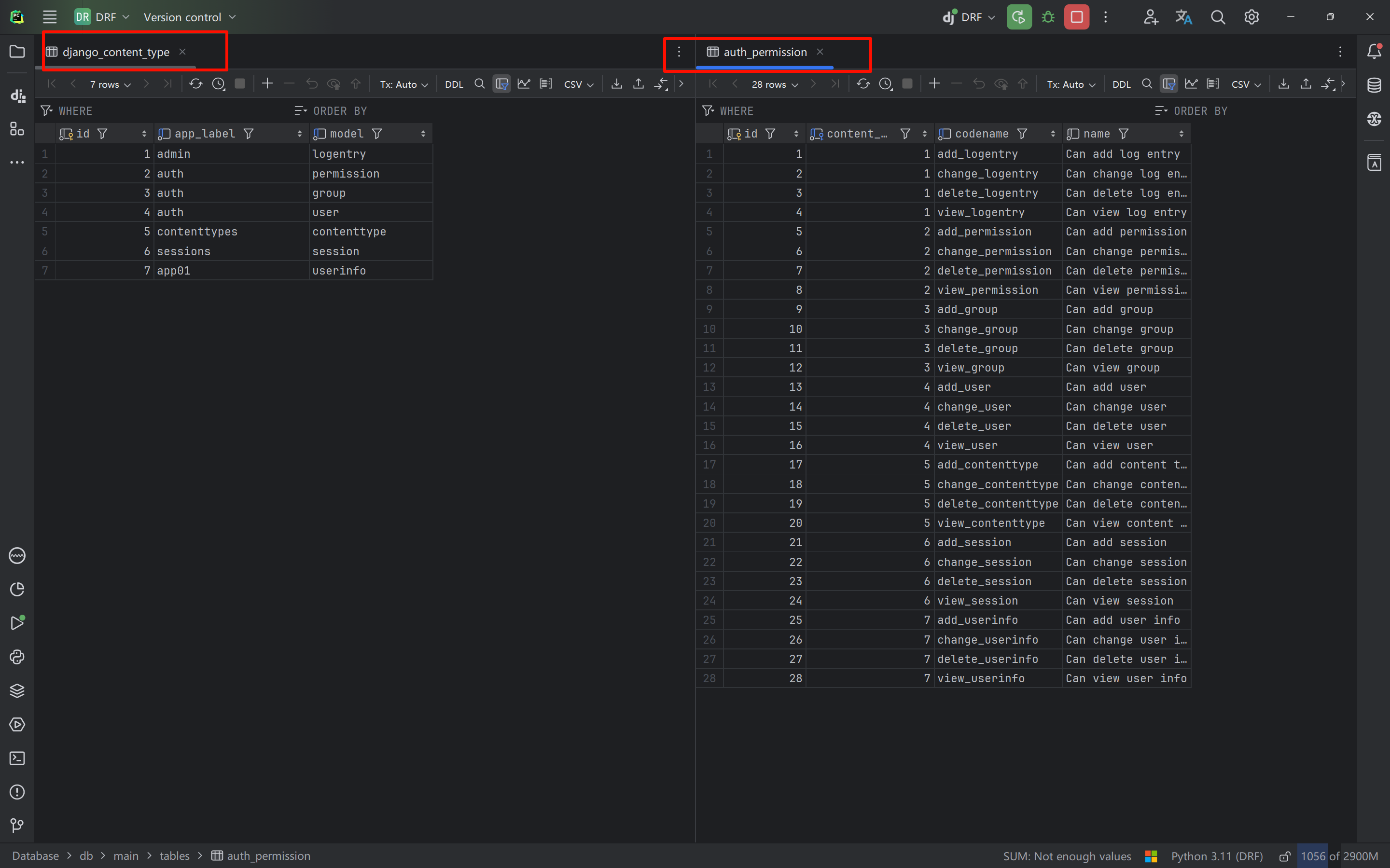Toggle filter rows view in left table toolbar
The image size is (1390, 868).
(x=501, y=84)
